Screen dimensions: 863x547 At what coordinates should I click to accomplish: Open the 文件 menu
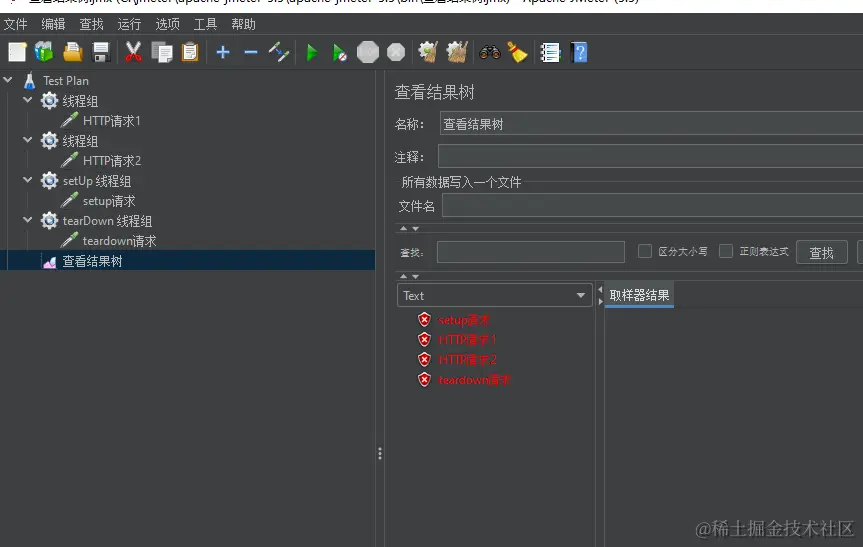15,24
